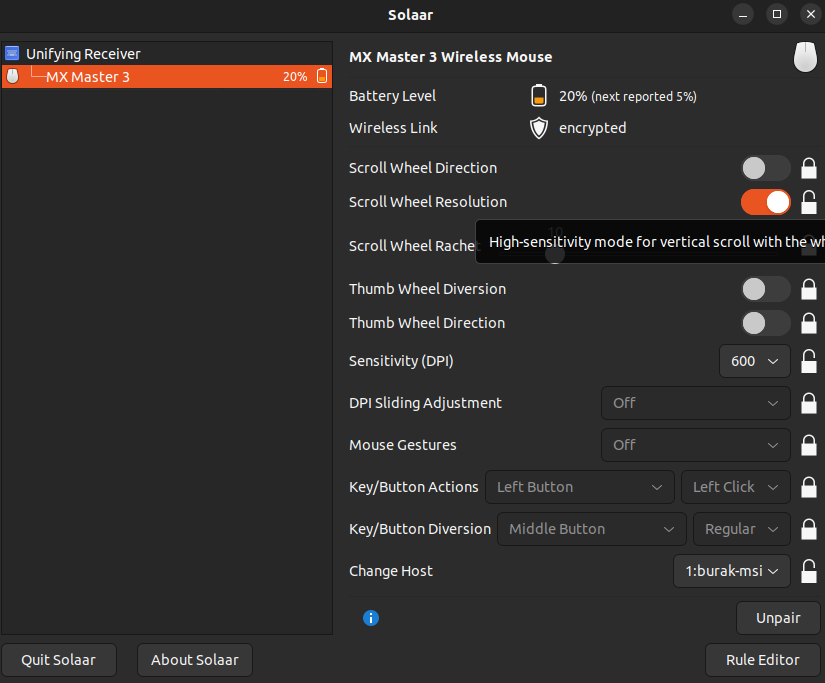Screen dimensions: 825x683
Task: Click the '20% (next reported 5%)' battery text
Action: click(628, 96)
